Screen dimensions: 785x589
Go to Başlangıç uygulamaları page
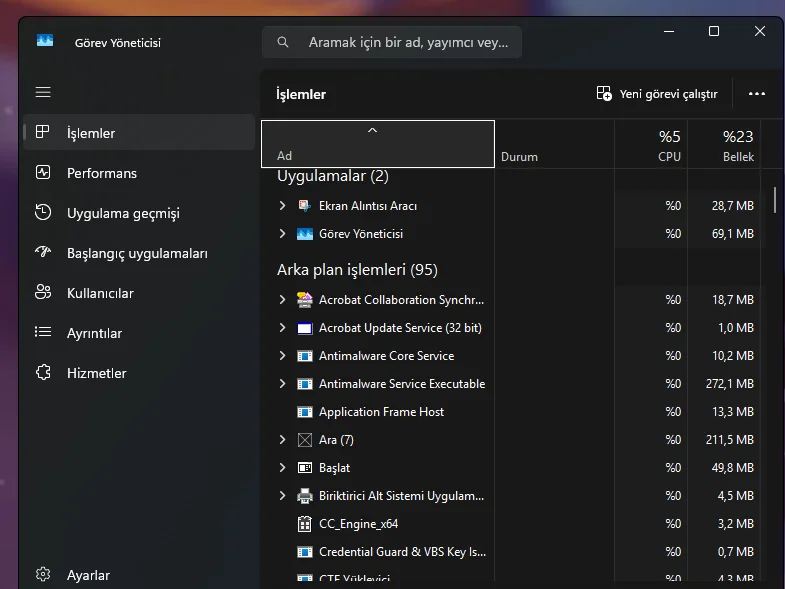139,253
